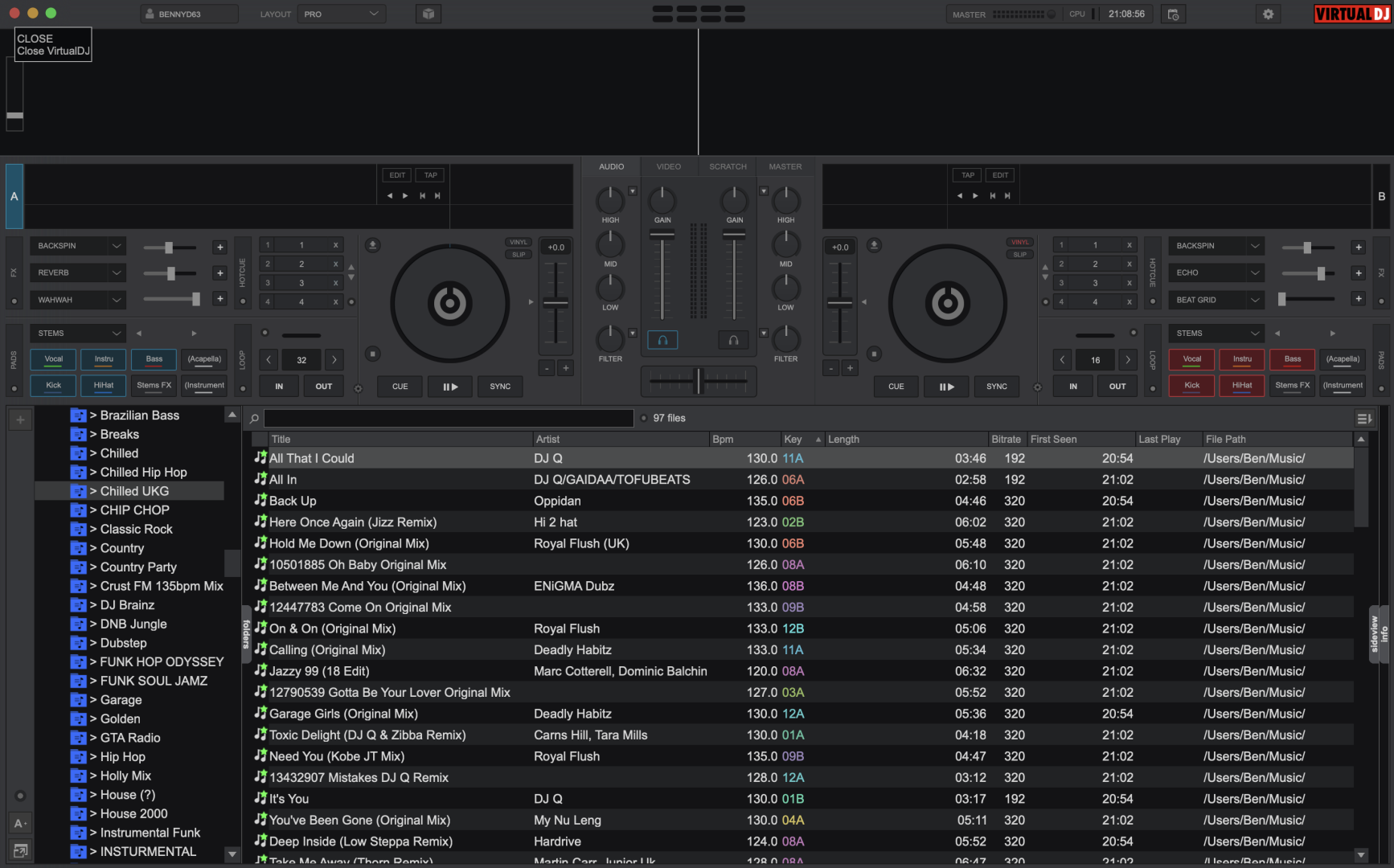The width and height of the screenshot is (1394, 868).
Task: Switch to the SCRATCH mixer tab
Action: click(728, 166)
